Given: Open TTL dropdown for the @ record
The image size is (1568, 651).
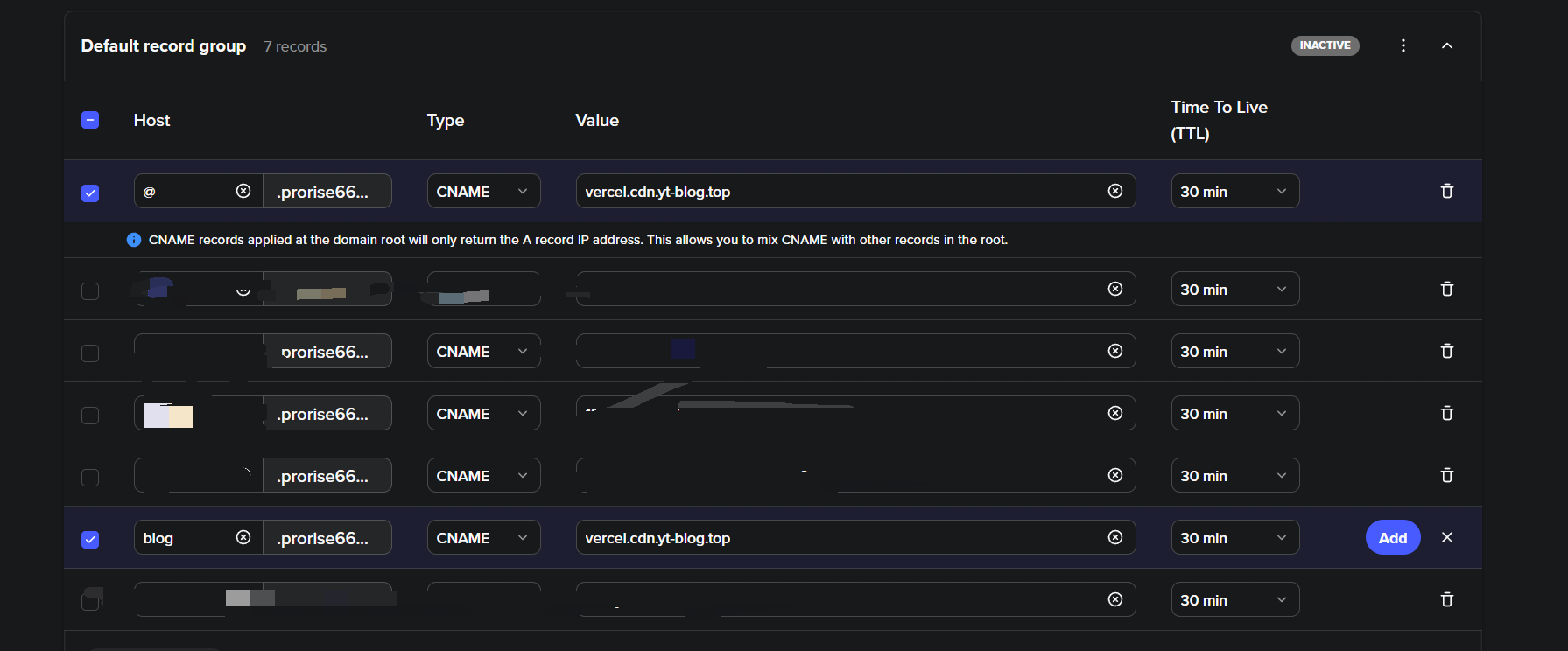Looking at the screenshot, I should pyautogui.click(x=1234, y=192).
